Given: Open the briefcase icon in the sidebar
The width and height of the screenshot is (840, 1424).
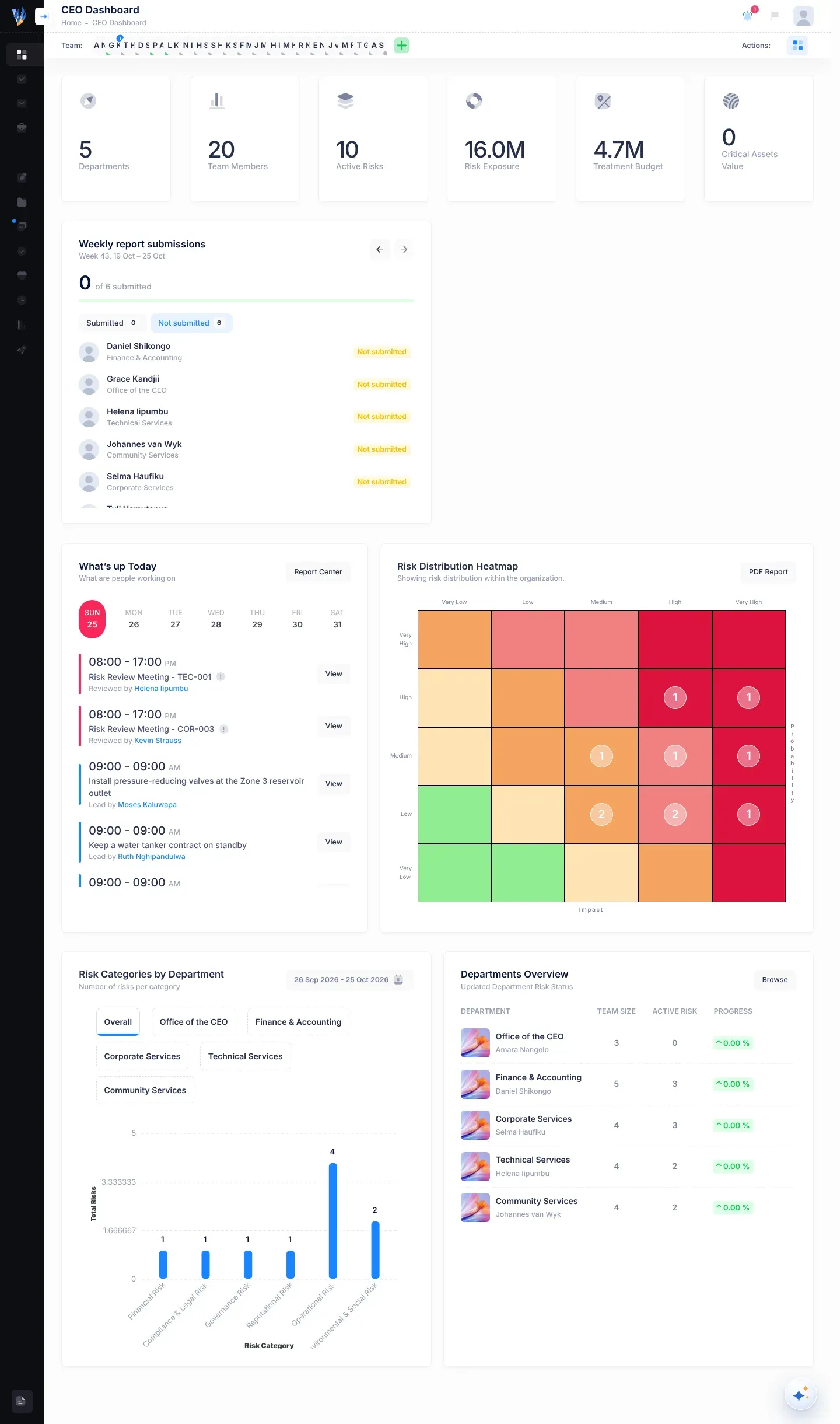Looking at the screenshot, I should (22, 128).
